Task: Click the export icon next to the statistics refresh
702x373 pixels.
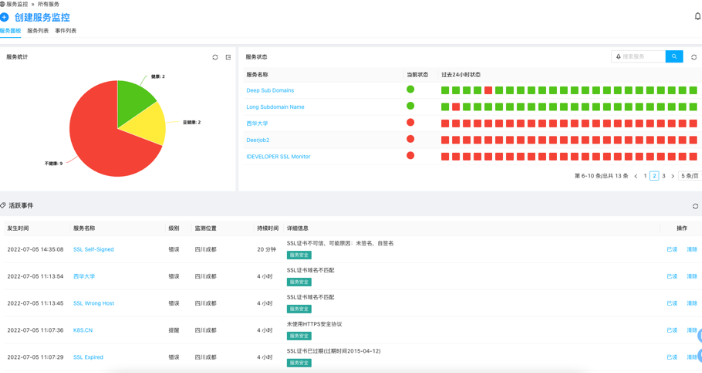Action: pyautogui.click(x=228, y=57)
